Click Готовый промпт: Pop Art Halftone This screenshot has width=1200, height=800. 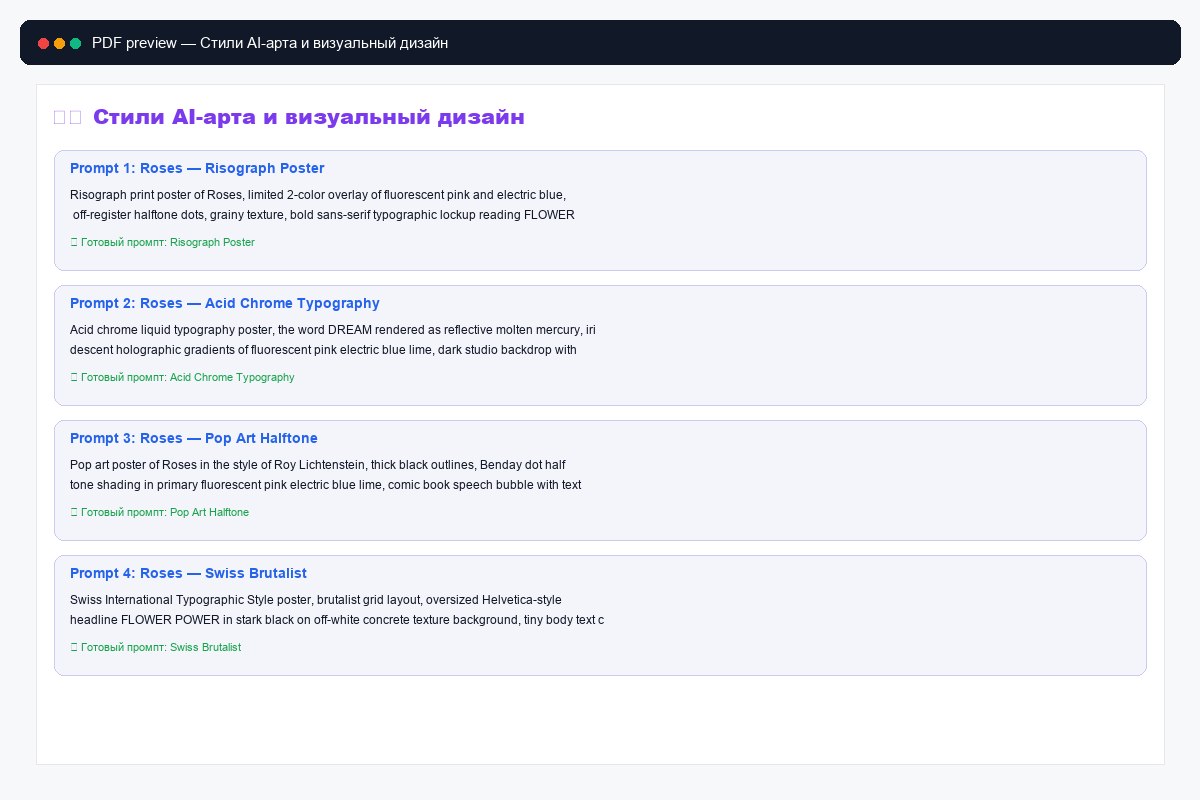pos(165,512)
